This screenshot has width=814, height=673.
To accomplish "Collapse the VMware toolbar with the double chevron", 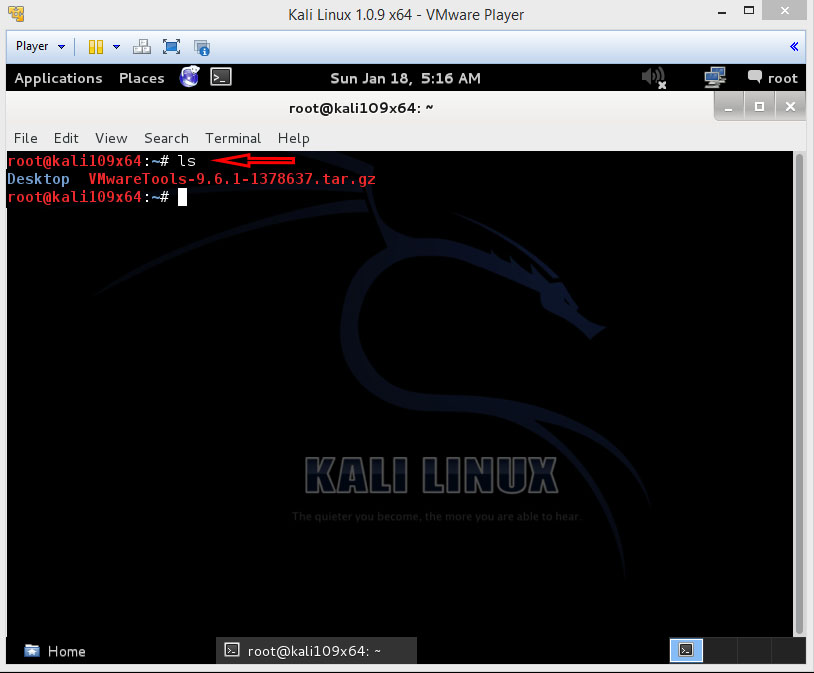I will (794, 47).
